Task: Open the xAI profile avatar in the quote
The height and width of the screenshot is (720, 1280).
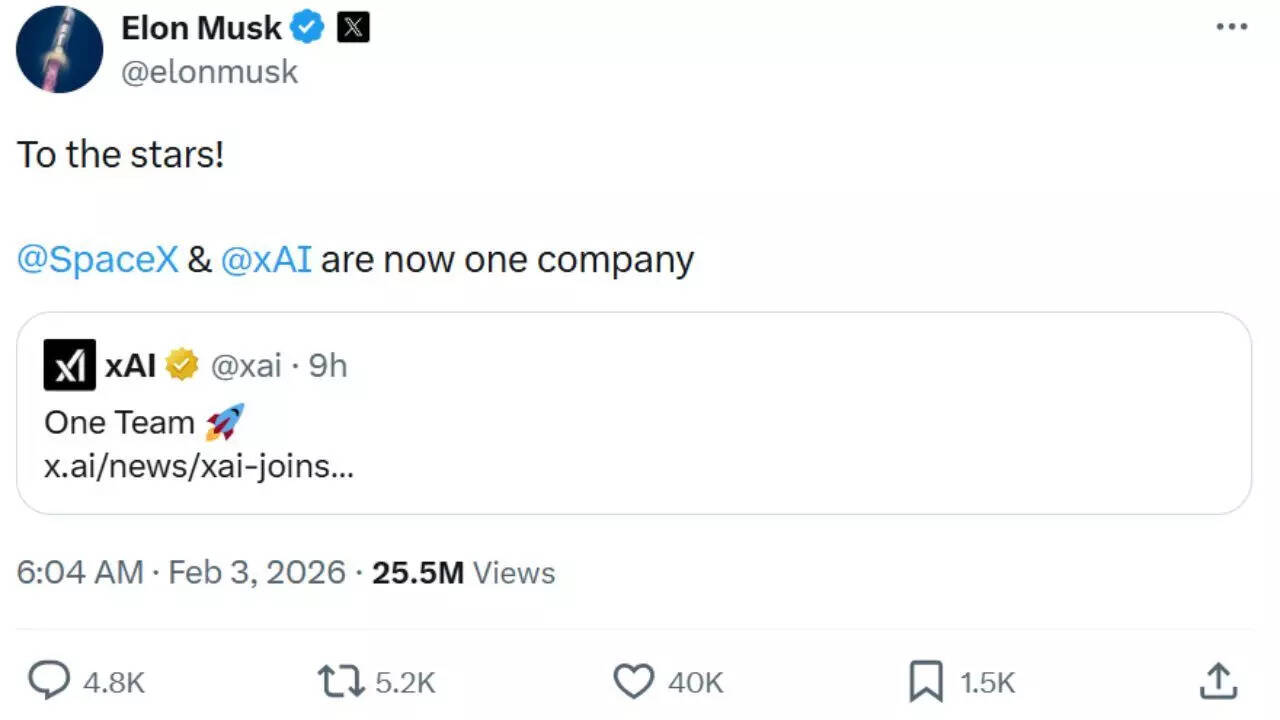Action: [67, 365]
